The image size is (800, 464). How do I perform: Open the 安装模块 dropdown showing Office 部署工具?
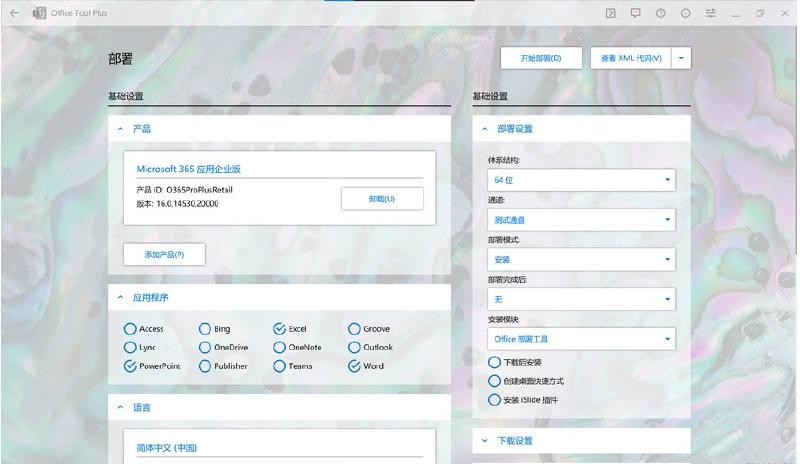[581, 339]
